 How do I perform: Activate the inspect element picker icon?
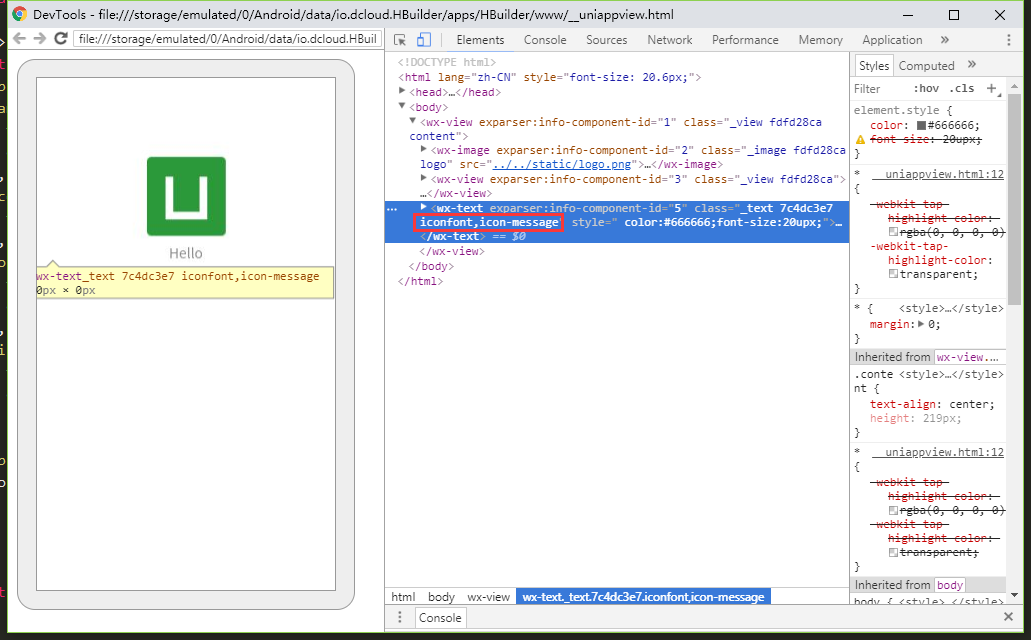point(399,40)
